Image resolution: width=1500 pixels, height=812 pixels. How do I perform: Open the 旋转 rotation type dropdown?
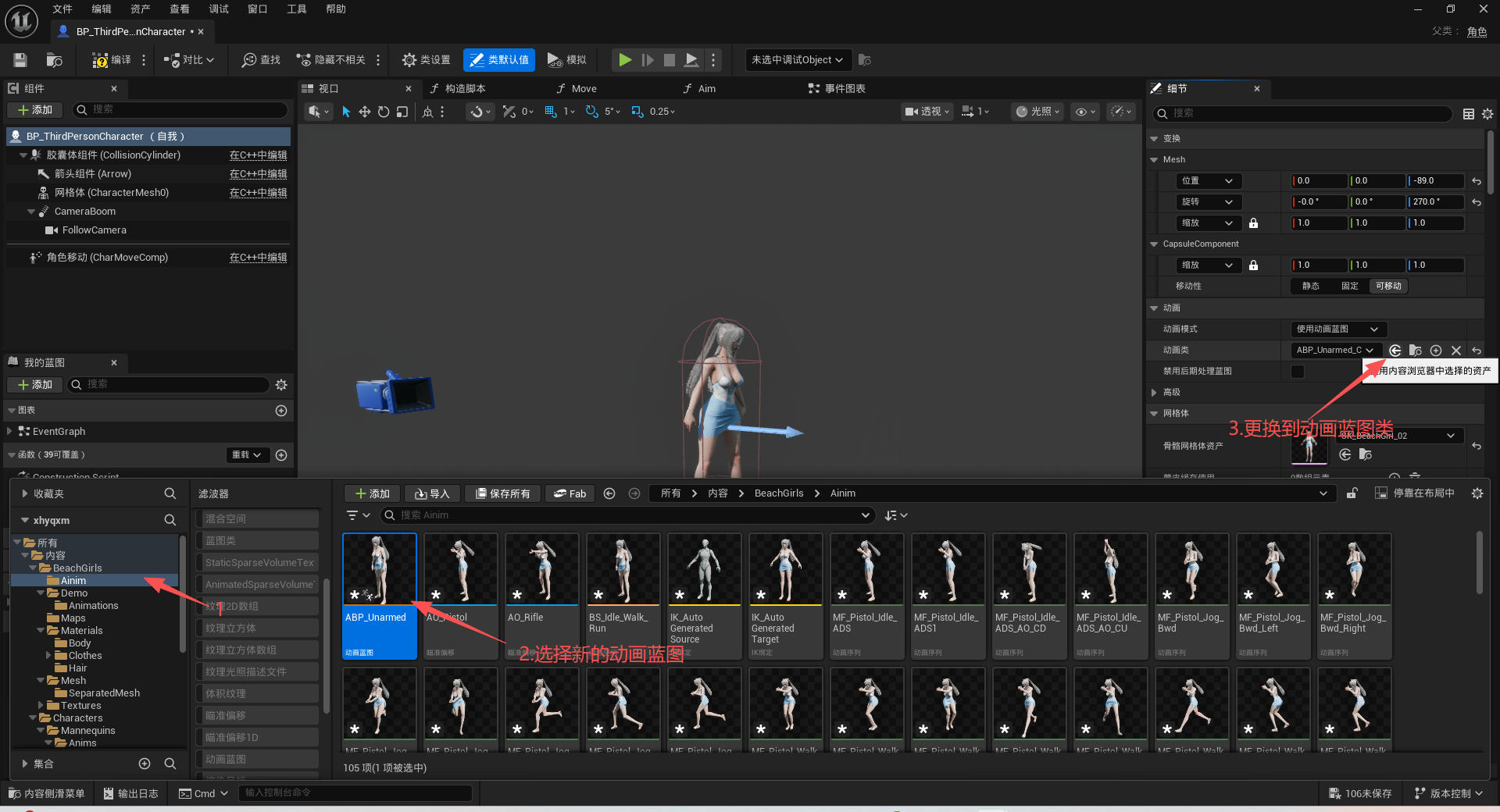click(x=1208, y=202)
